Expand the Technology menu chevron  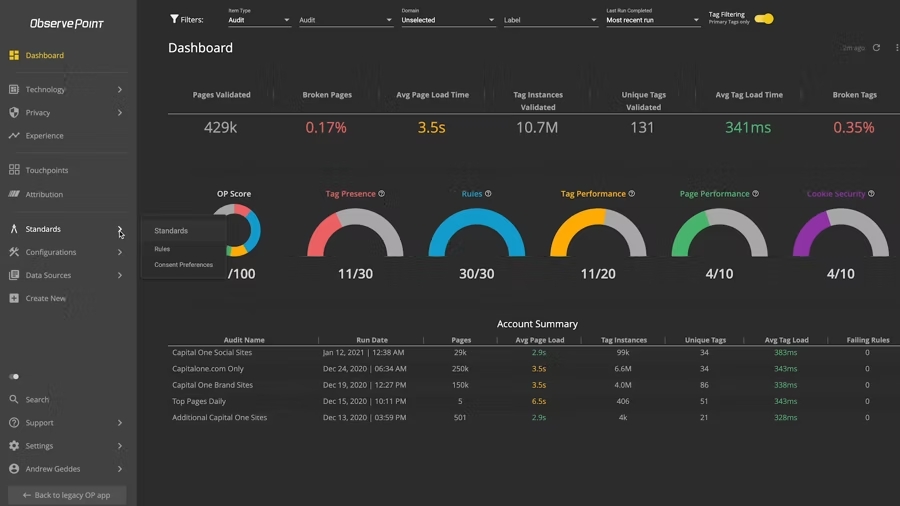click(x=119, y=89)
